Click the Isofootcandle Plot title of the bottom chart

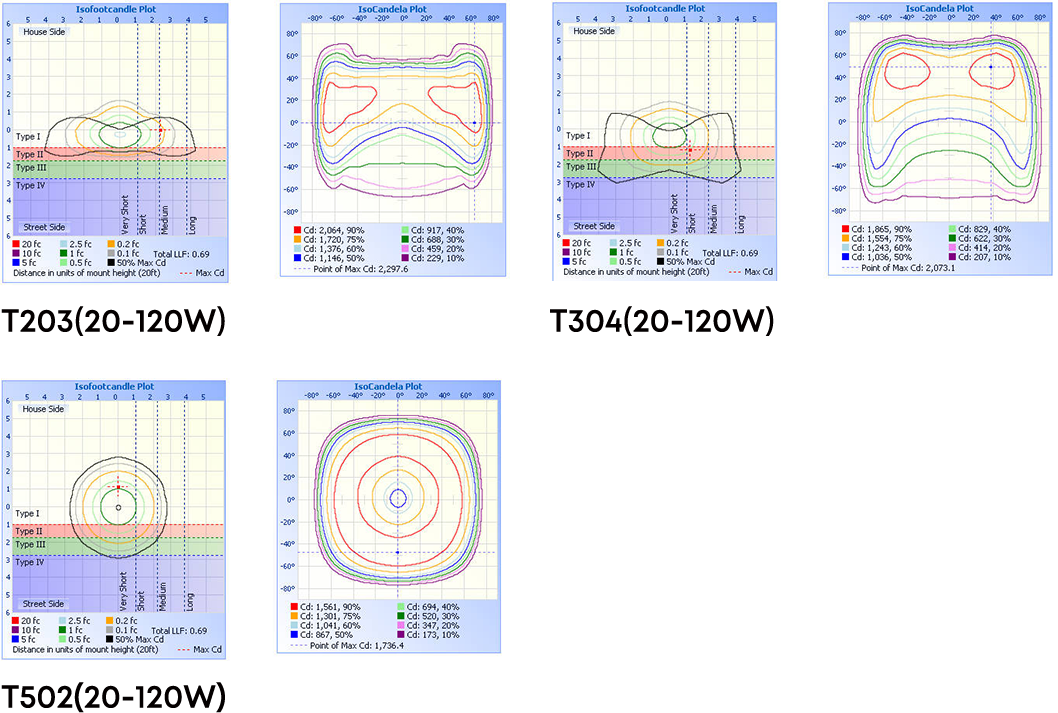click(x=117, y=387)
